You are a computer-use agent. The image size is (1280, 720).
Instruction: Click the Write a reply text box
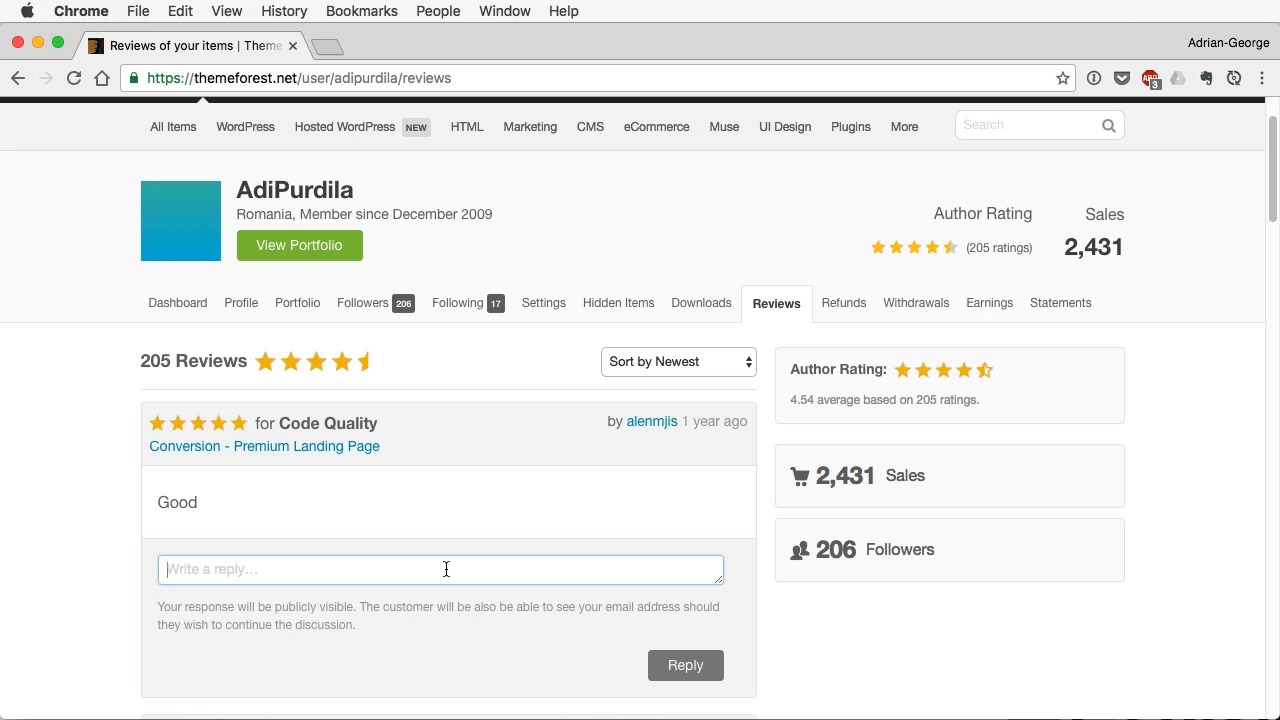pos(440,570)
